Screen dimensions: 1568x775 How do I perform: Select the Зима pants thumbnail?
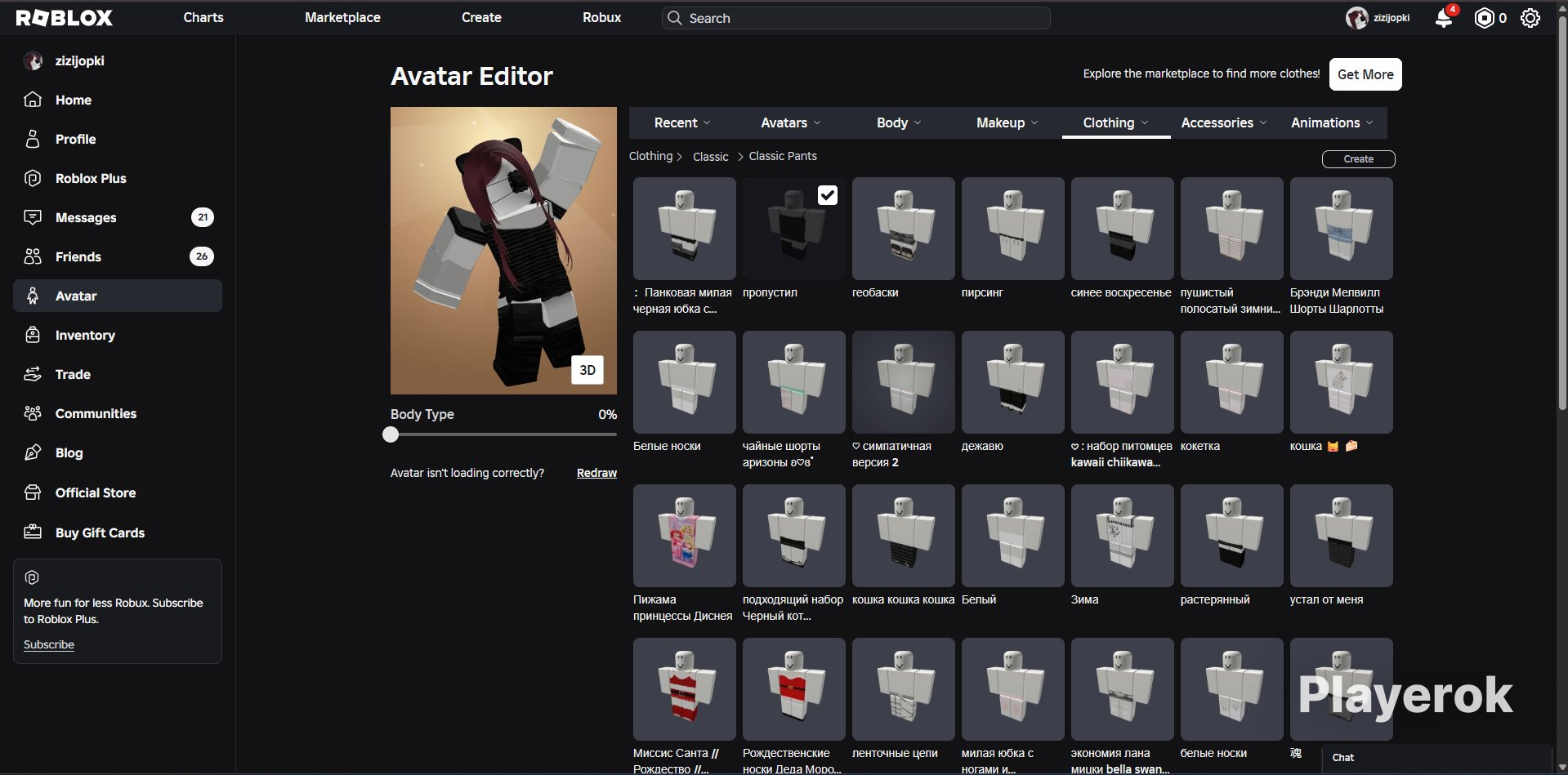[x=1123, y=536]
